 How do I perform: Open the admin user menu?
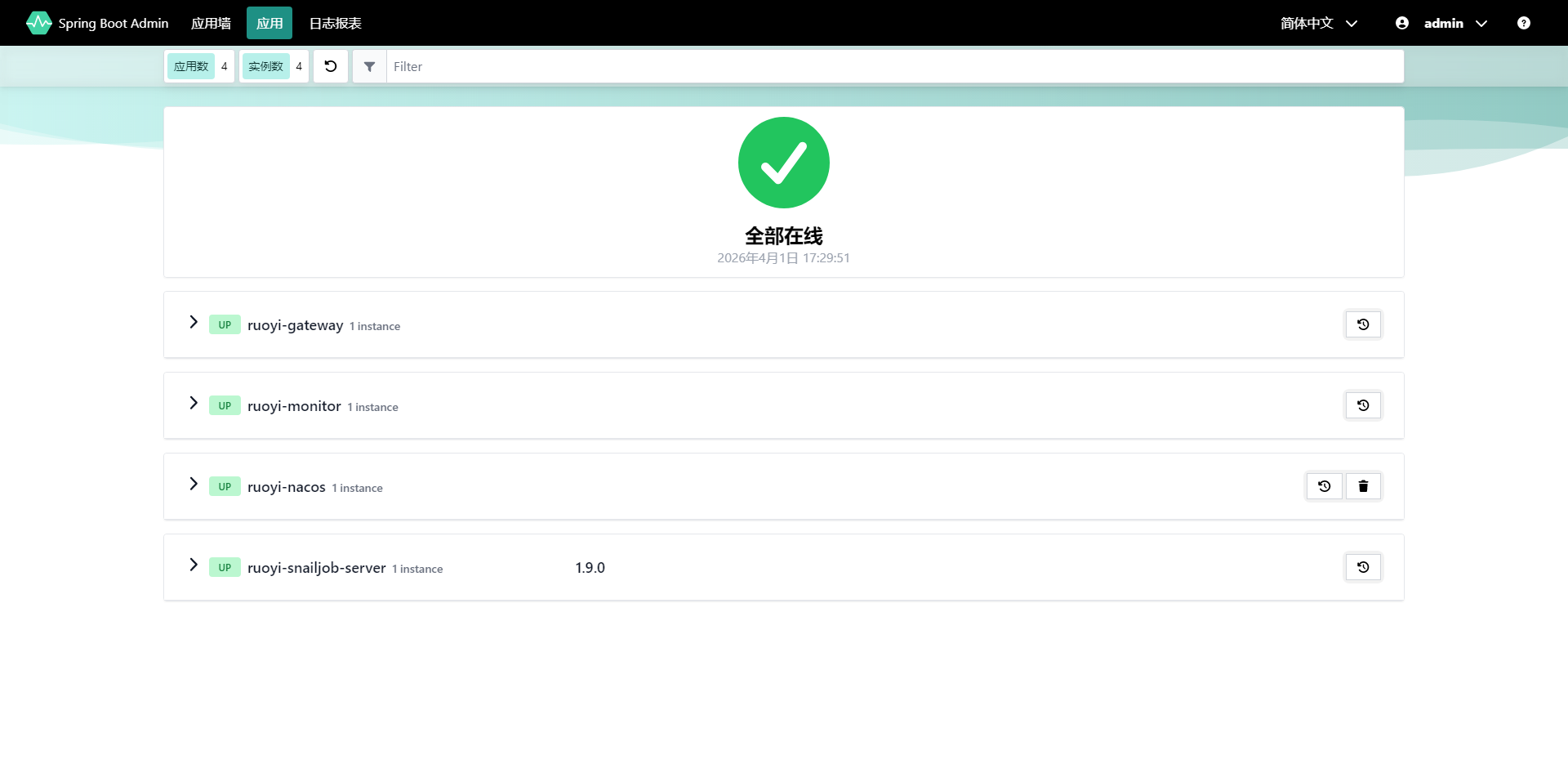(1442, 23)
